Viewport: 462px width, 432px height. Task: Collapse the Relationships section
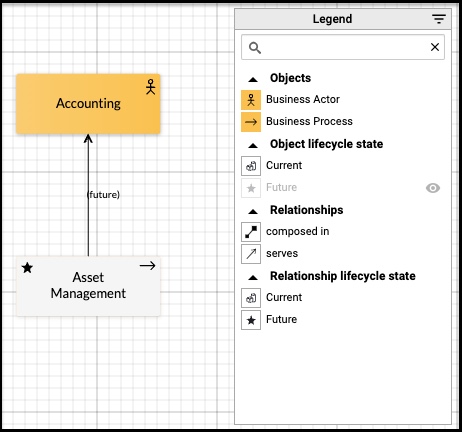coord(253,211)
